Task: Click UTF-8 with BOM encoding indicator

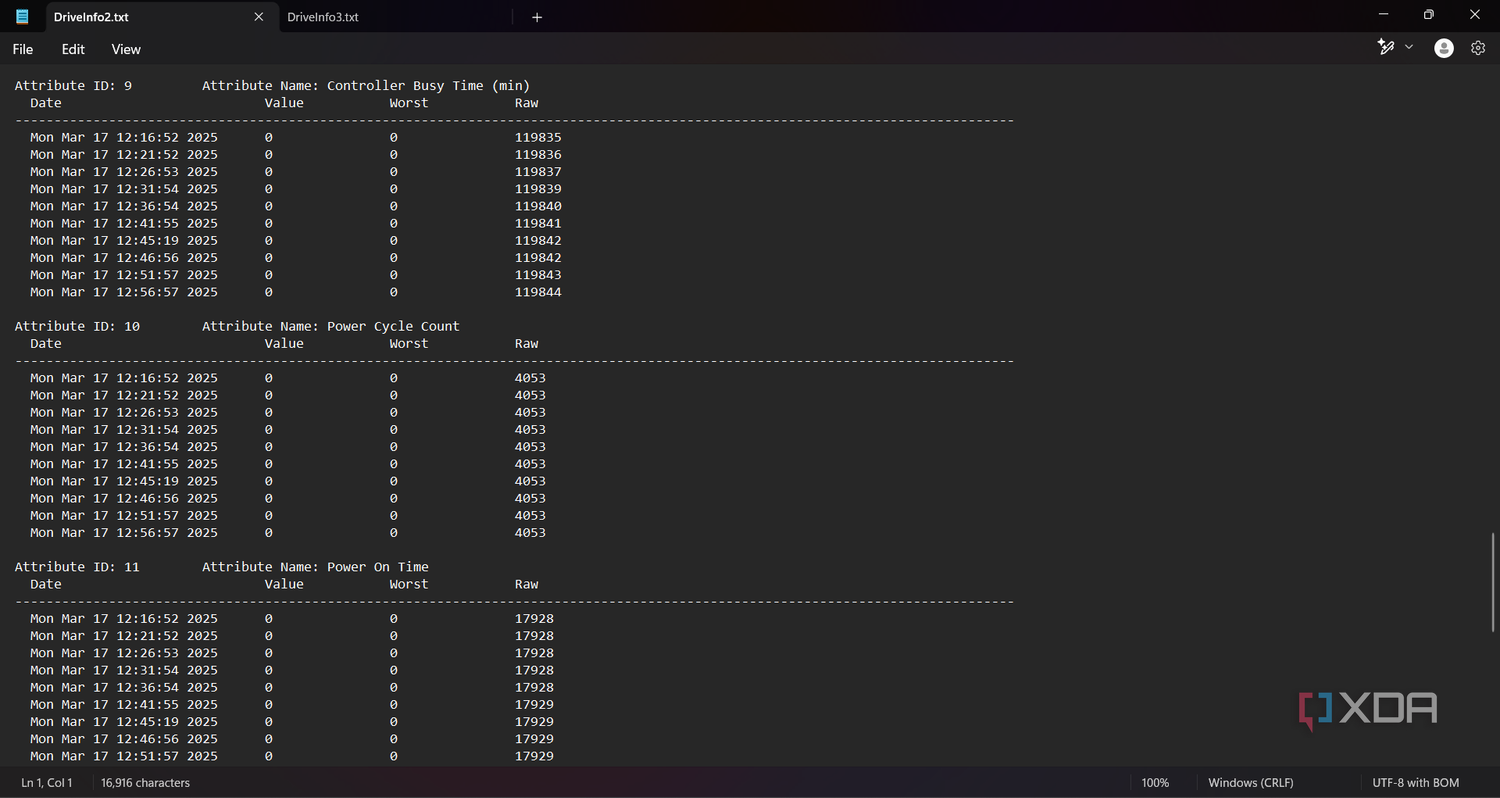Action: tap(1416, 783)
